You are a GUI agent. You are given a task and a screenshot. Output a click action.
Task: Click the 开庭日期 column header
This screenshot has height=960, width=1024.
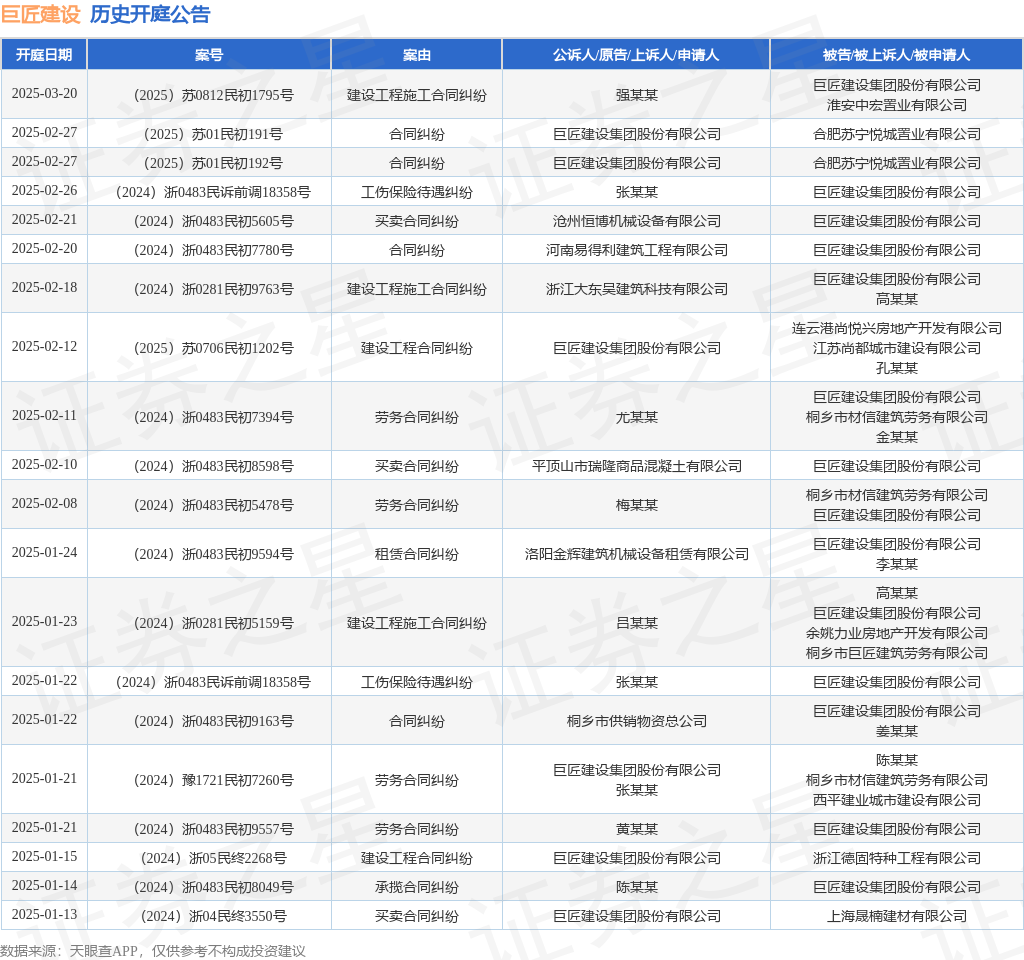pyautogui.click(x=44, y=55)
